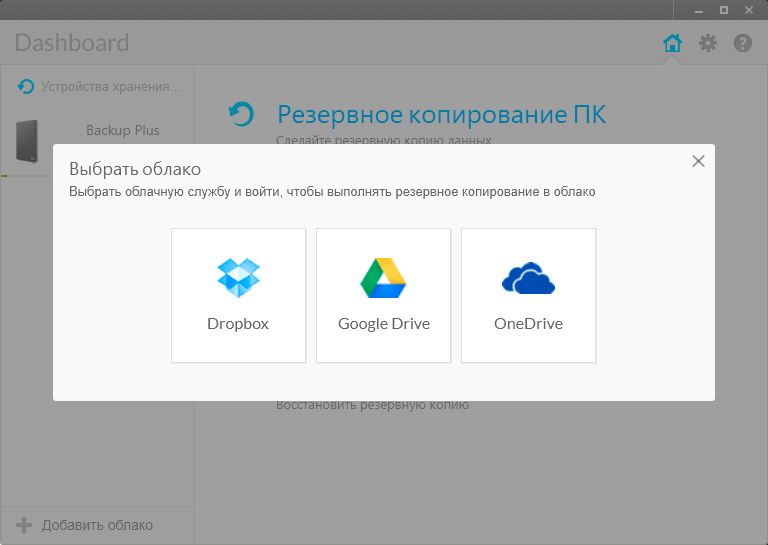Open the settings gear icon
Screen dimensions: 768x545
[x=708, y=43]
